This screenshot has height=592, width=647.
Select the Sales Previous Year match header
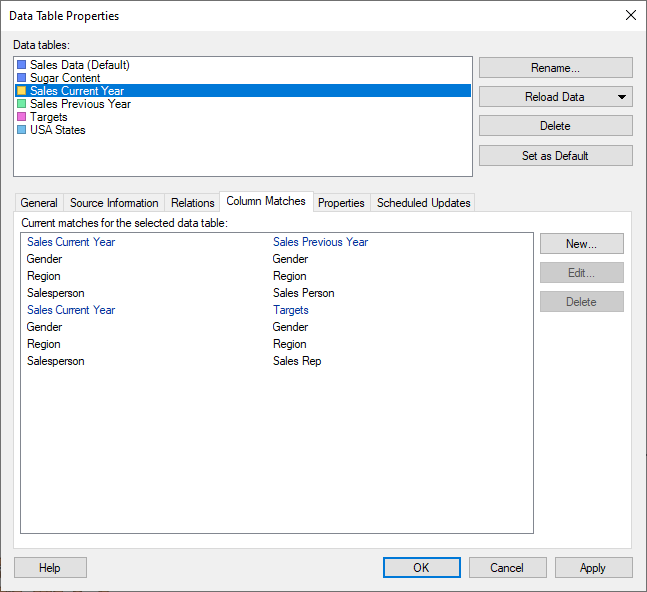click(276, 242)
